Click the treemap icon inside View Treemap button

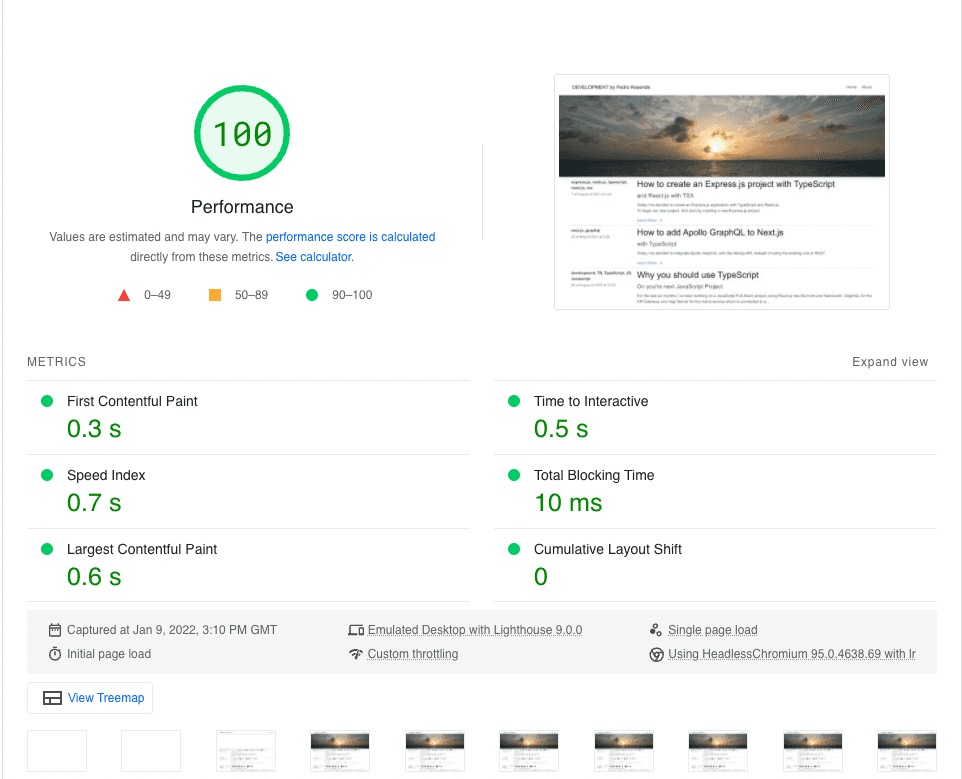pos(53,697)
